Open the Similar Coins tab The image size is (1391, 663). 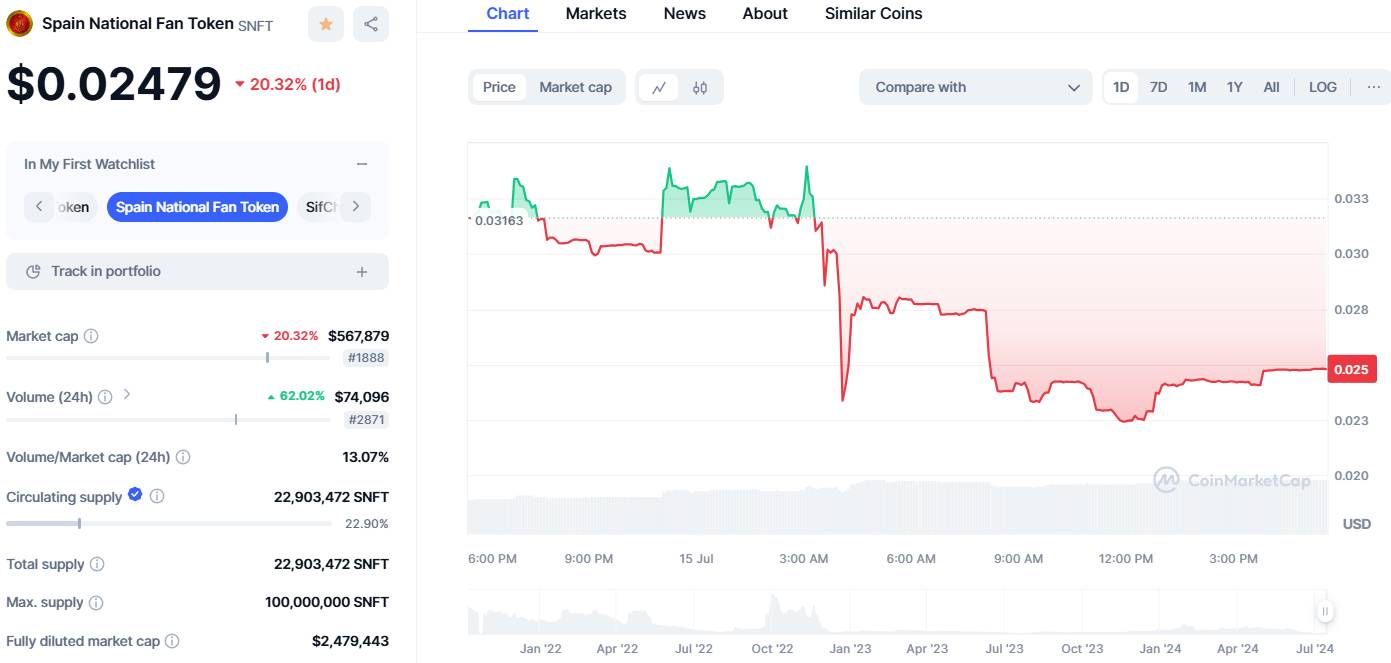coord(874,14)
